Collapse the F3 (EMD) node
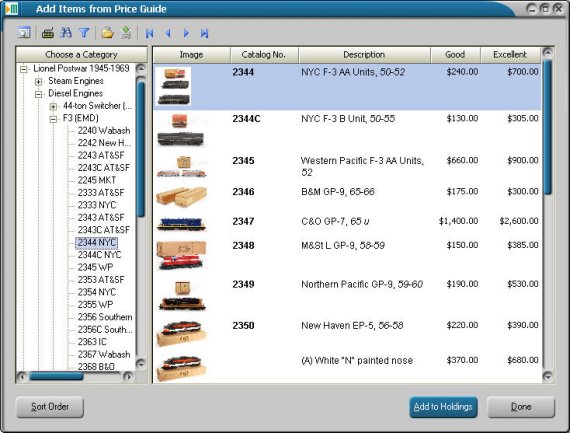This screenshot has height=433, width=570. coord(53,119)
